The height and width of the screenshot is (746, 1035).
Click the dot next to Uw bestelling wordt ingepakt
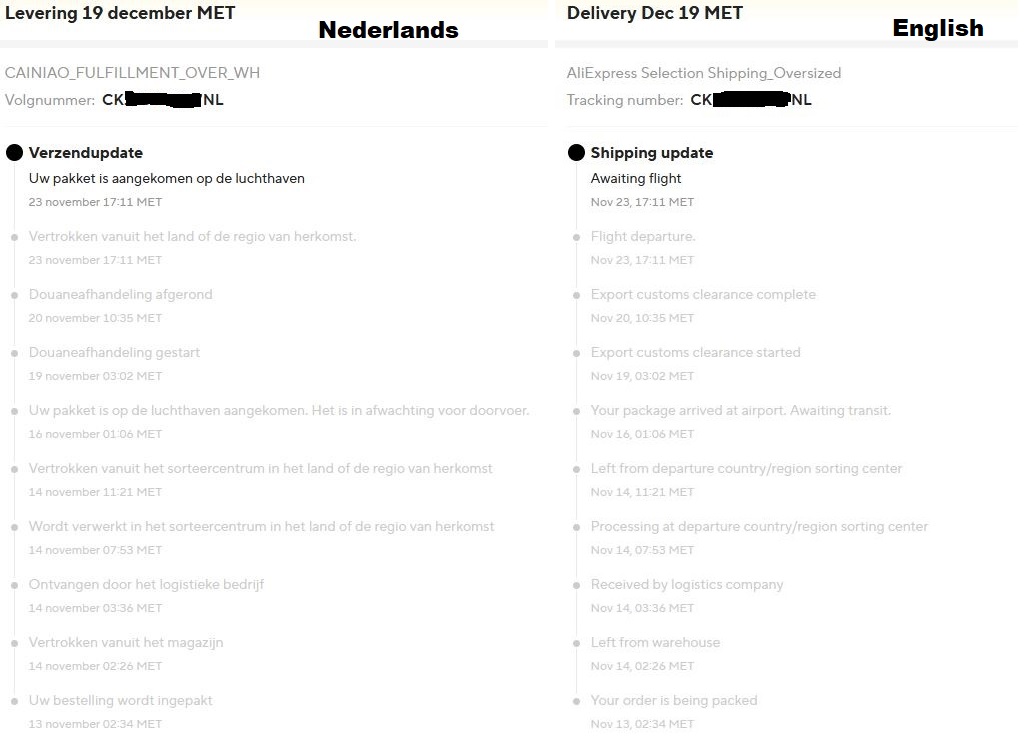pos(15,701)
